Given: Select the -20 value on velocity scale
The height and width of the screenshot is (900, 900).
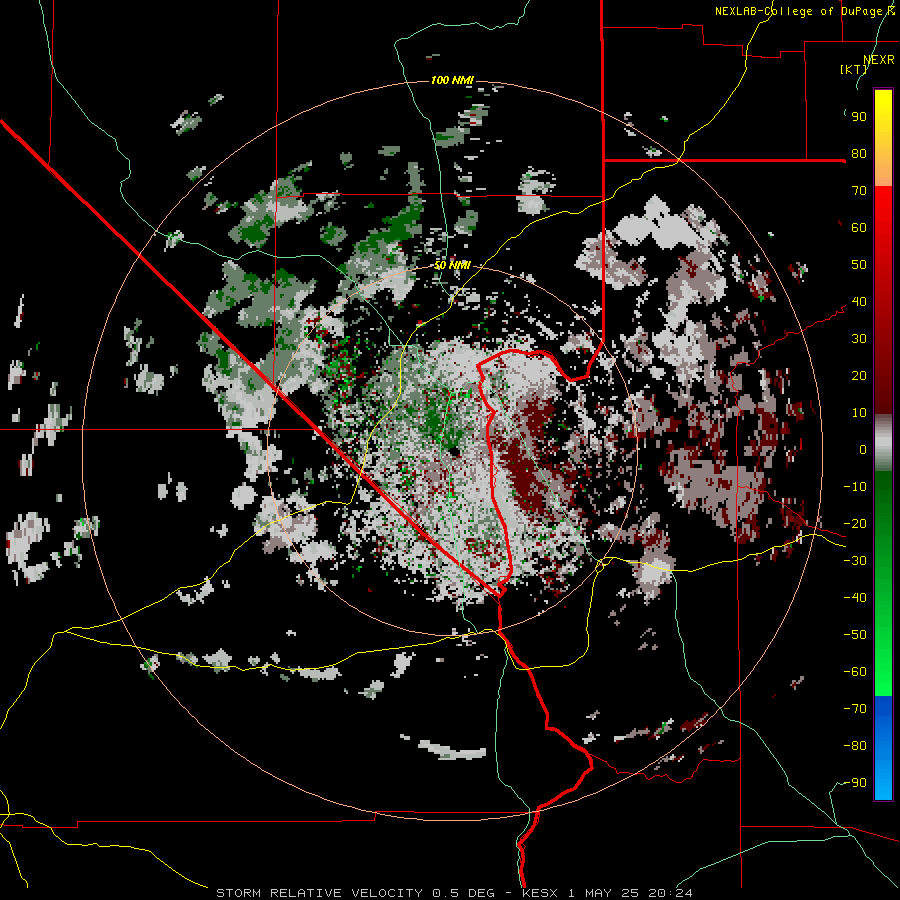Looking at the screenshot, I should 855,524.
